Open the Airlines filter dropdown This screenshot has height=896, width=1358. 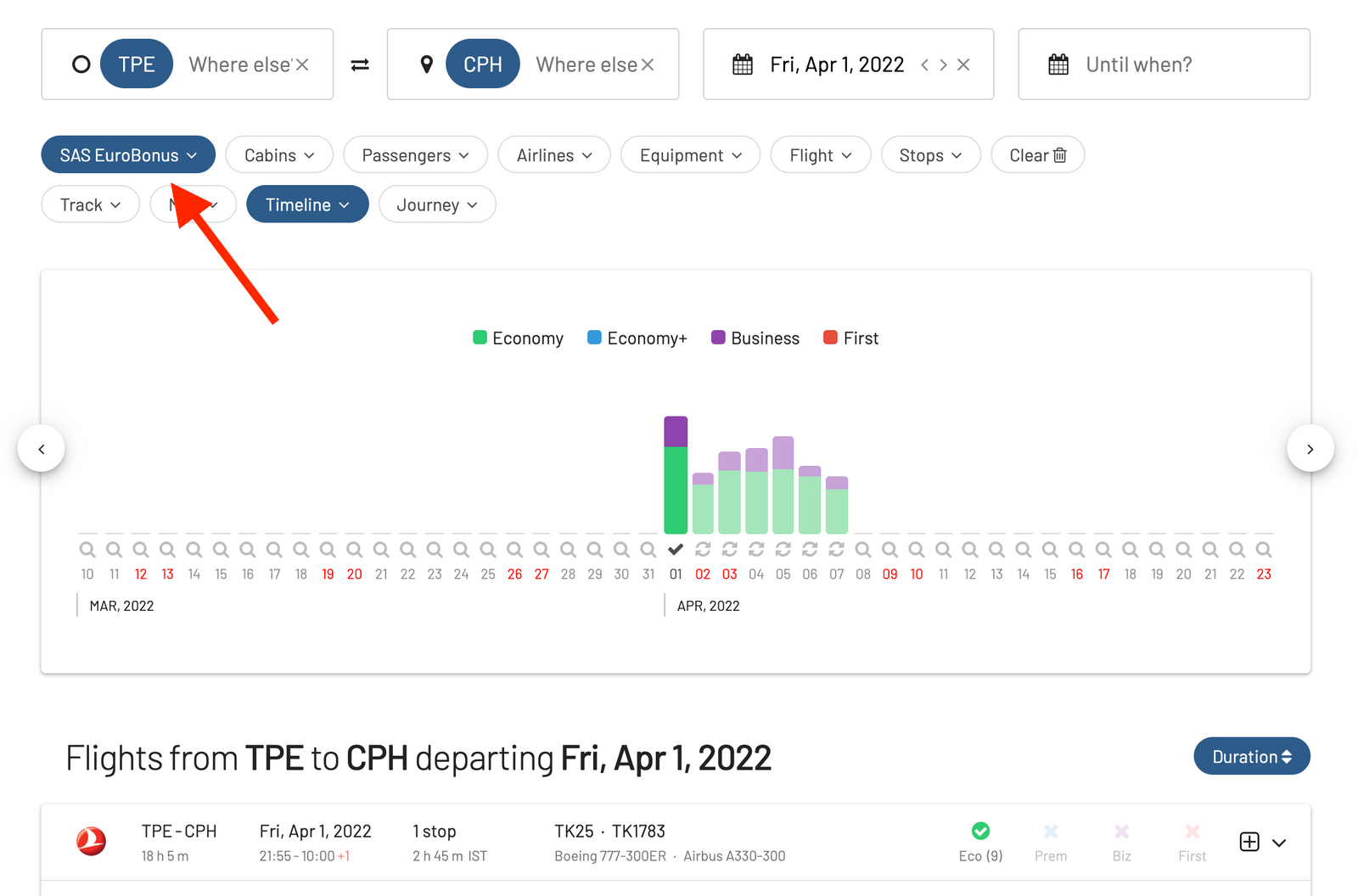(x=554, y=154)
